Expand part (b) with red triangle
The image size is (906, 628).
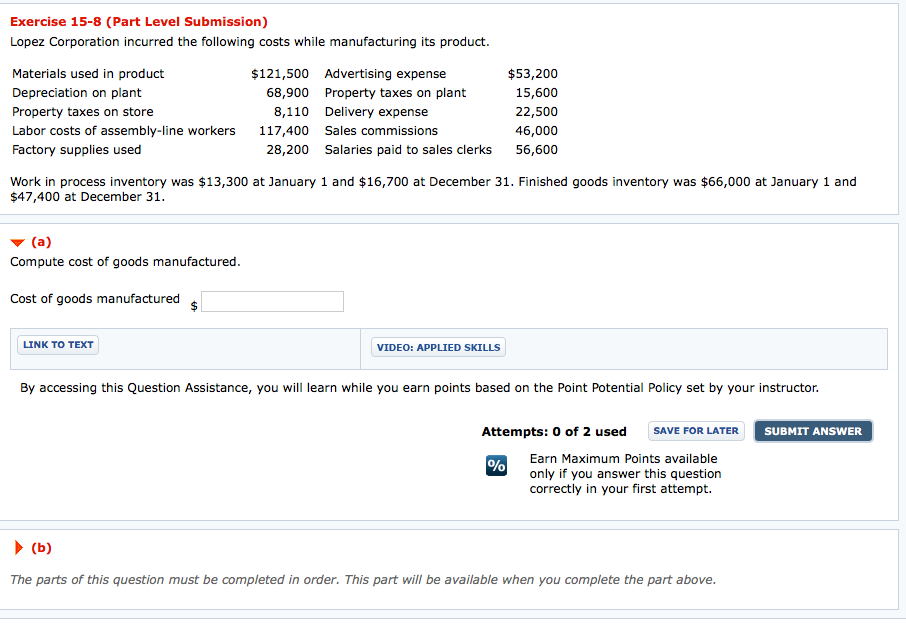[x=17, y=547]
